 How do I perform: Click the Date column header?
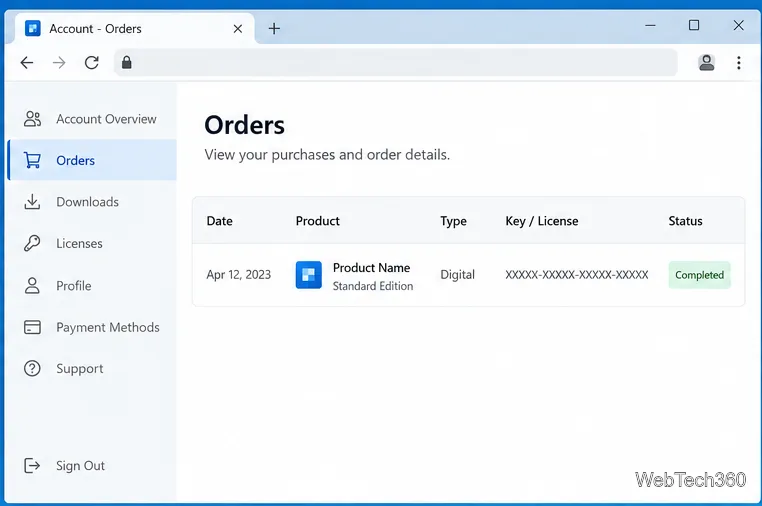coord(220,221)
